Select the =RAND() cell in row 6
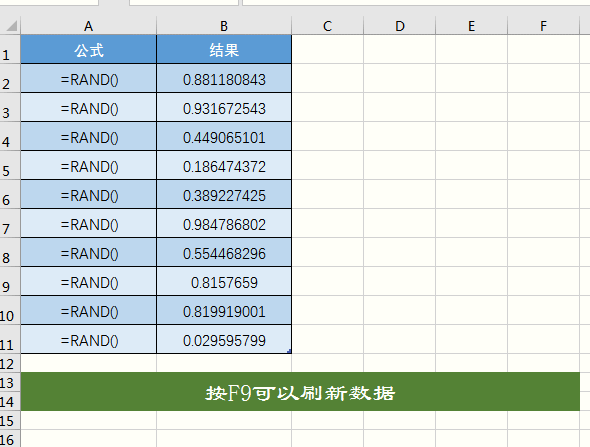The height and width of the screenshot is (447, 590). [x=88, y=194]
